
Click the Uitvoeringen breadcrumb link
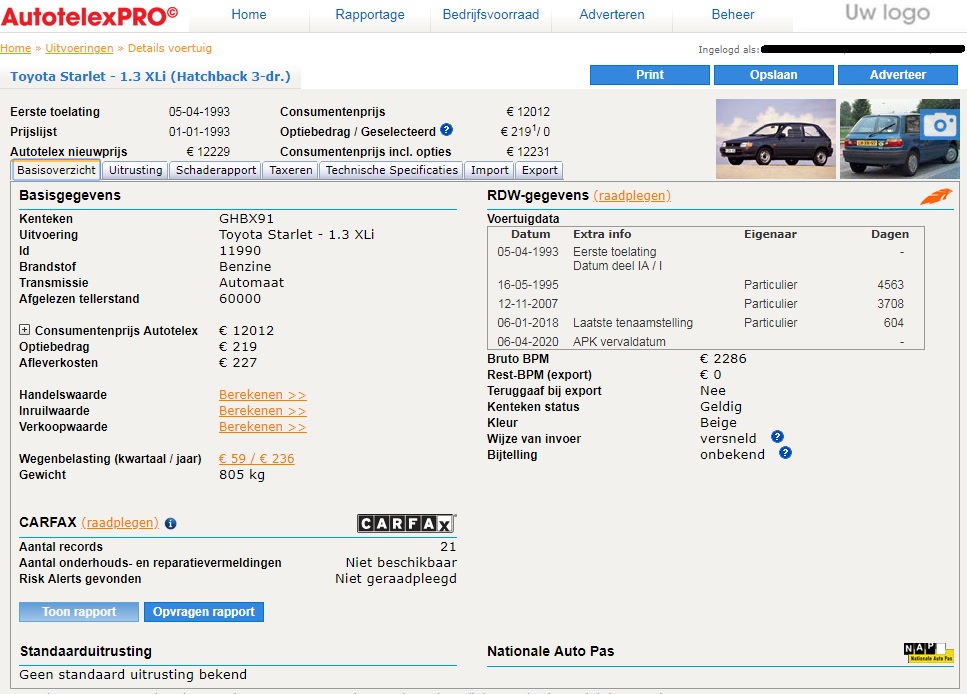point(79,48)
